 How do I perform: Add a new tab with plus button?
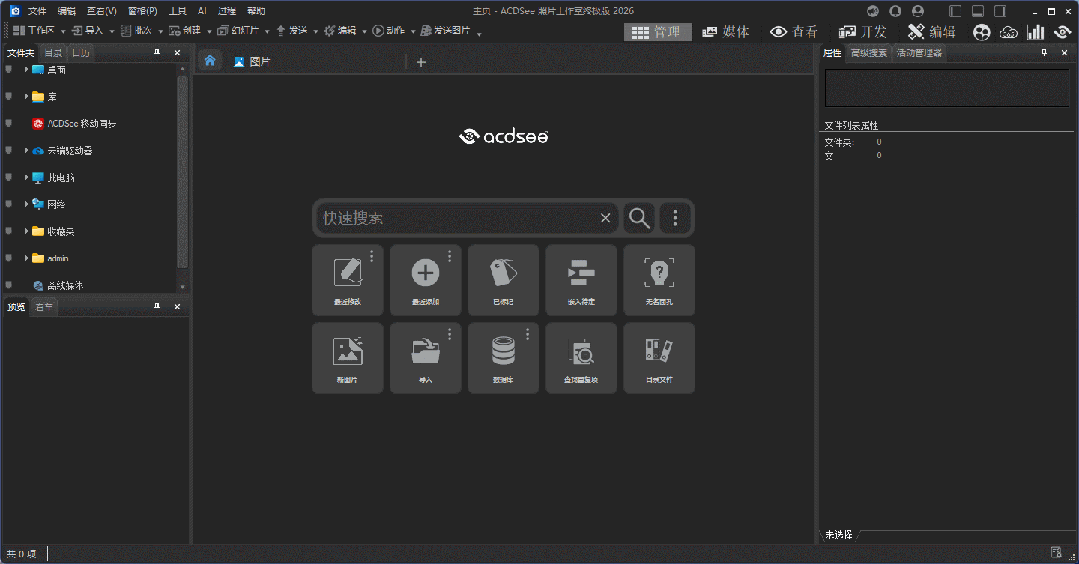421,62
